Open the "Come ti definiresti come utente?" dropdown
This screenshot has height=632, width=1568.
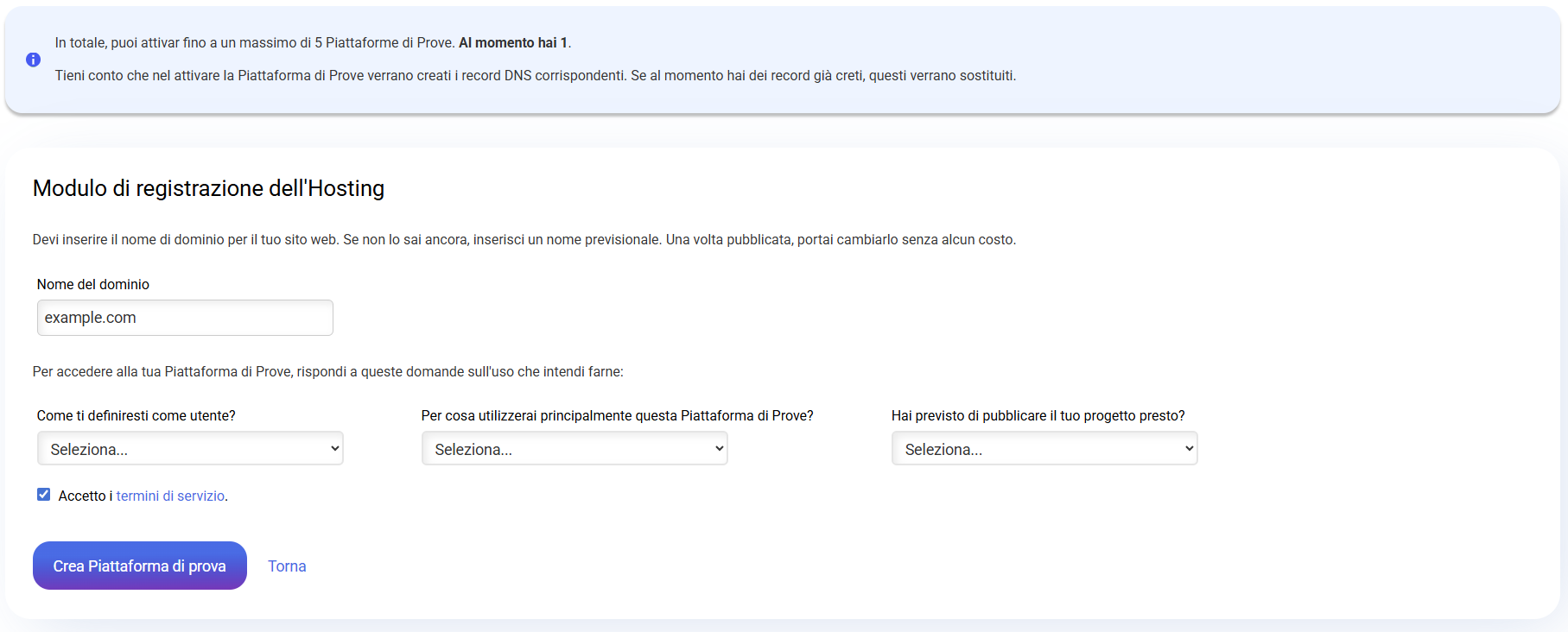click(x=190, y=449)
